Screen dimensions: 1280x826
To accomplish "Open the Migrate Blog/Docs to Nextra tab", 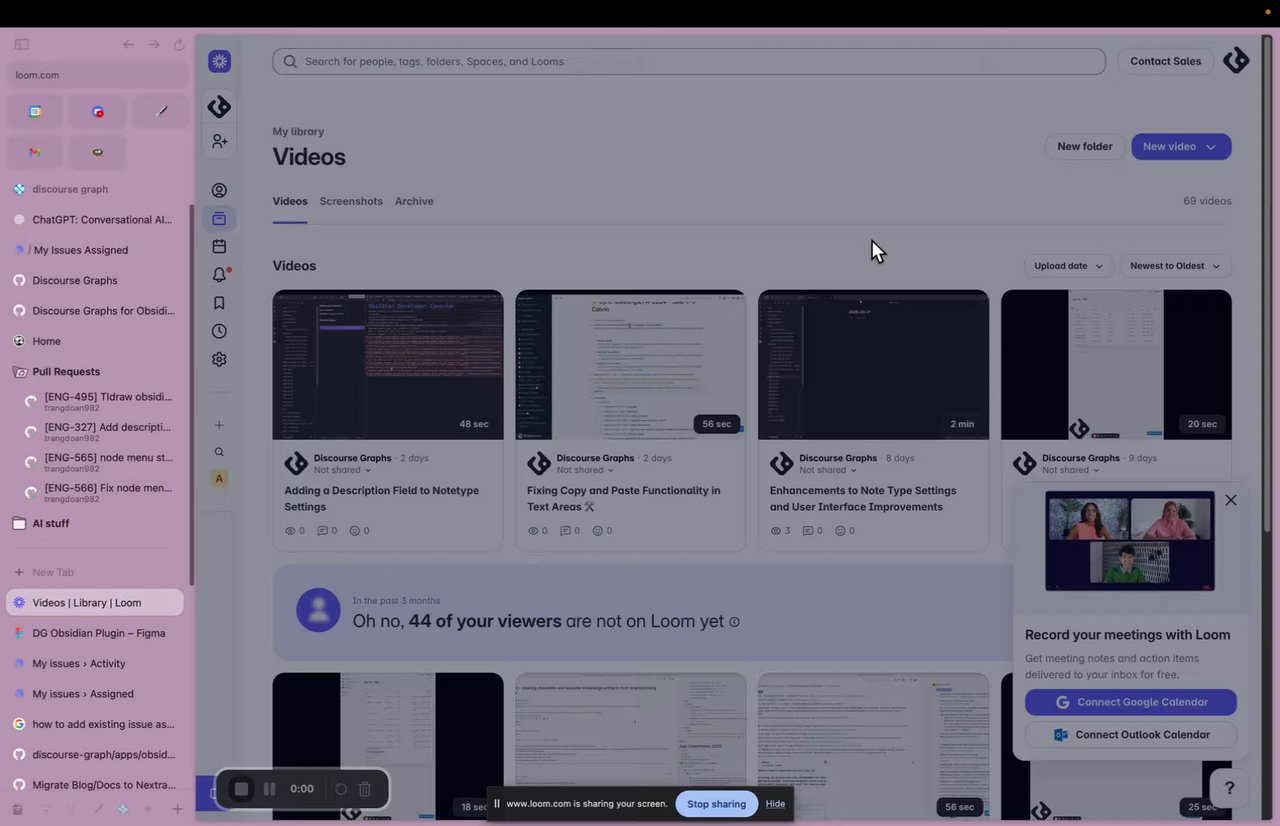I will point(95,785).
